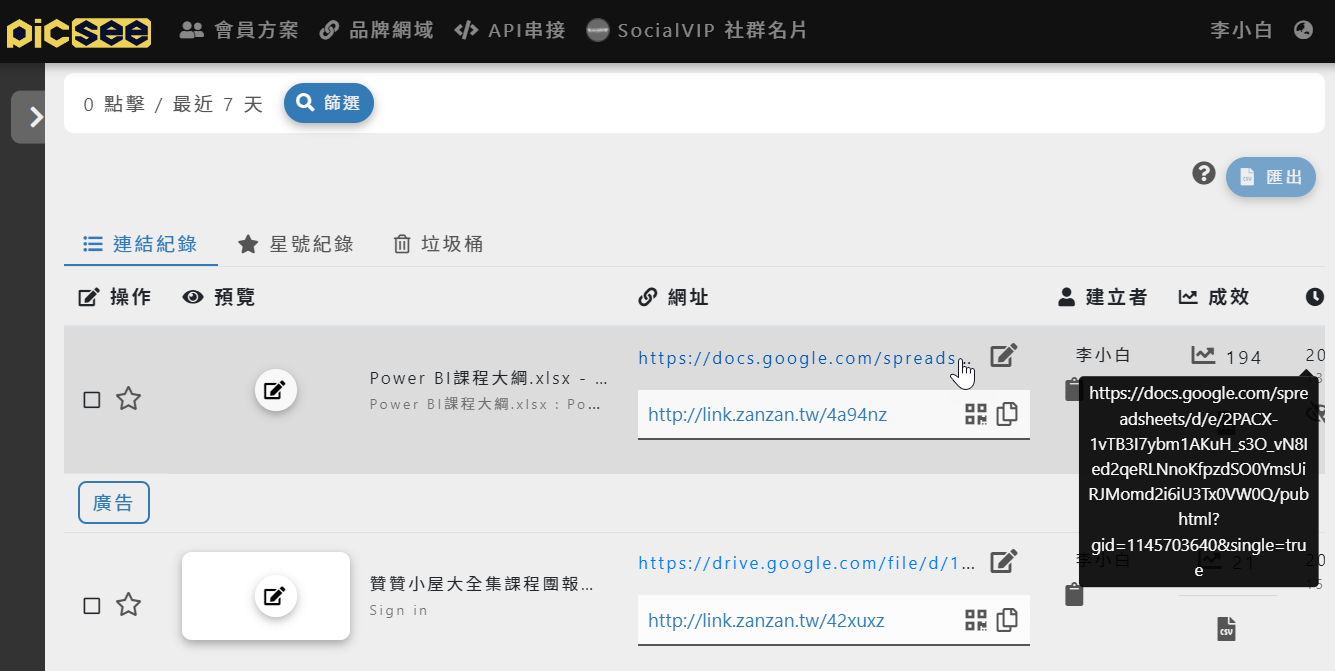Click the 預覽 column header
Screen dimensions: 1335x671
pyautogui.click(x=219, y=297)
